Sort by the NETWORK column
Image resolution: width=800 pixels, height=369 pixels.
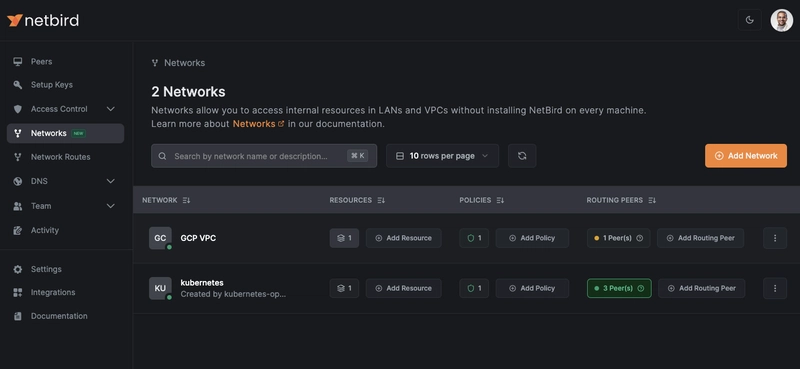pos(166,200)
